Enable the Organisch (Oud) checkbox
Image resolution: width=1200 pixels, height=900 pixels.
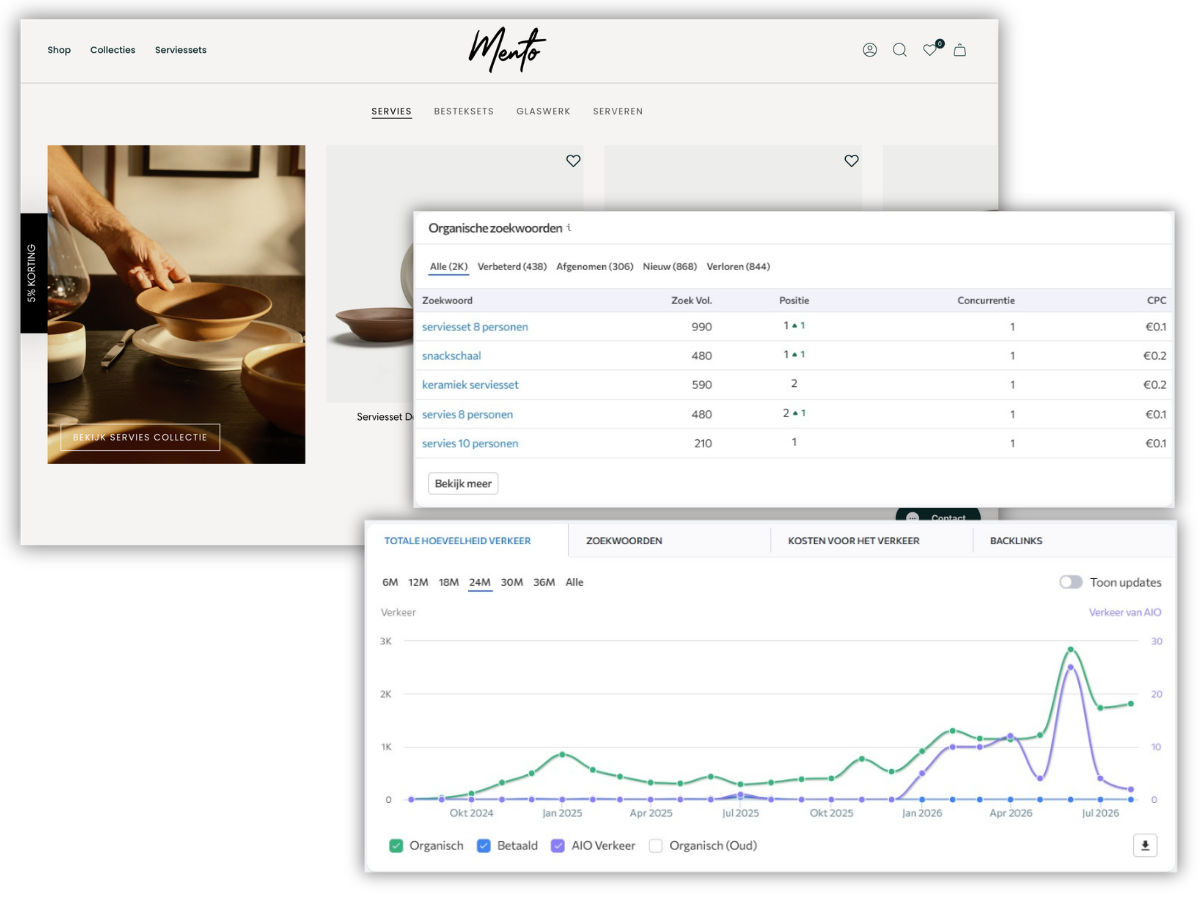[656, 846]
